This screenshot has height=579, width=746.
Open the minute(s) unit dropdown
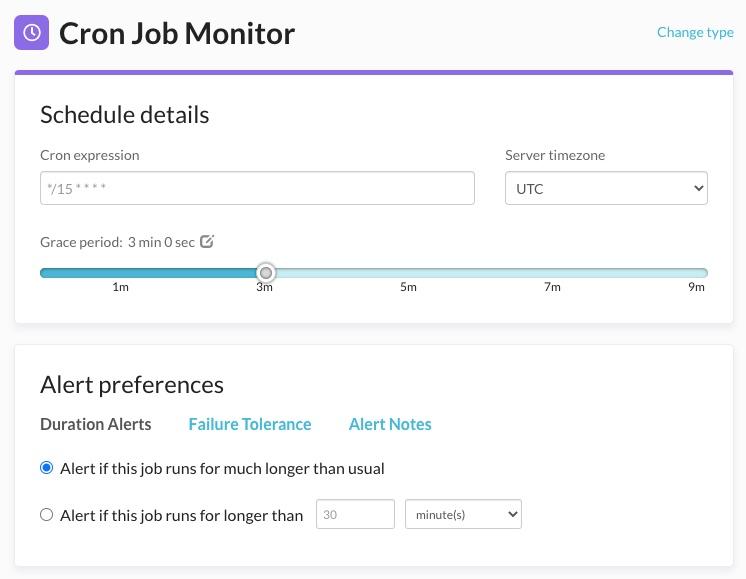point(463,515)
